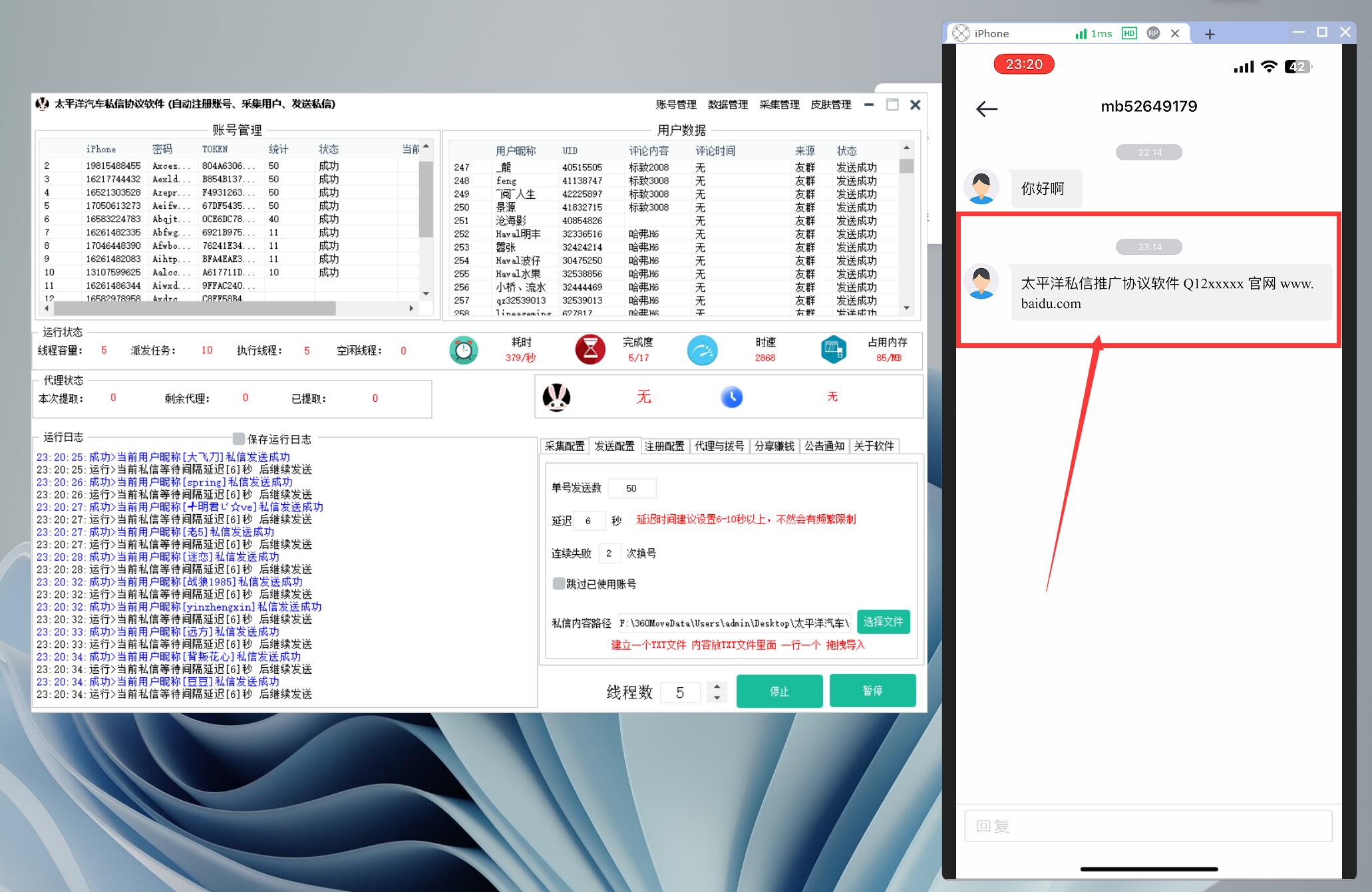
Task: Click the HD quality icon in phone toolbar
Action: (x=1129, y=33)
